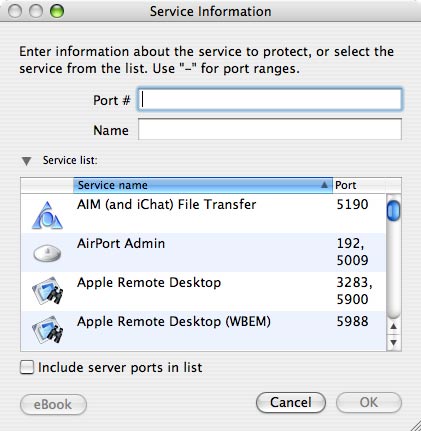The width and height of the screenshot is (421, 431).
Task: Collapse the Service list disclosure triangle
Action: click(26, 161)
